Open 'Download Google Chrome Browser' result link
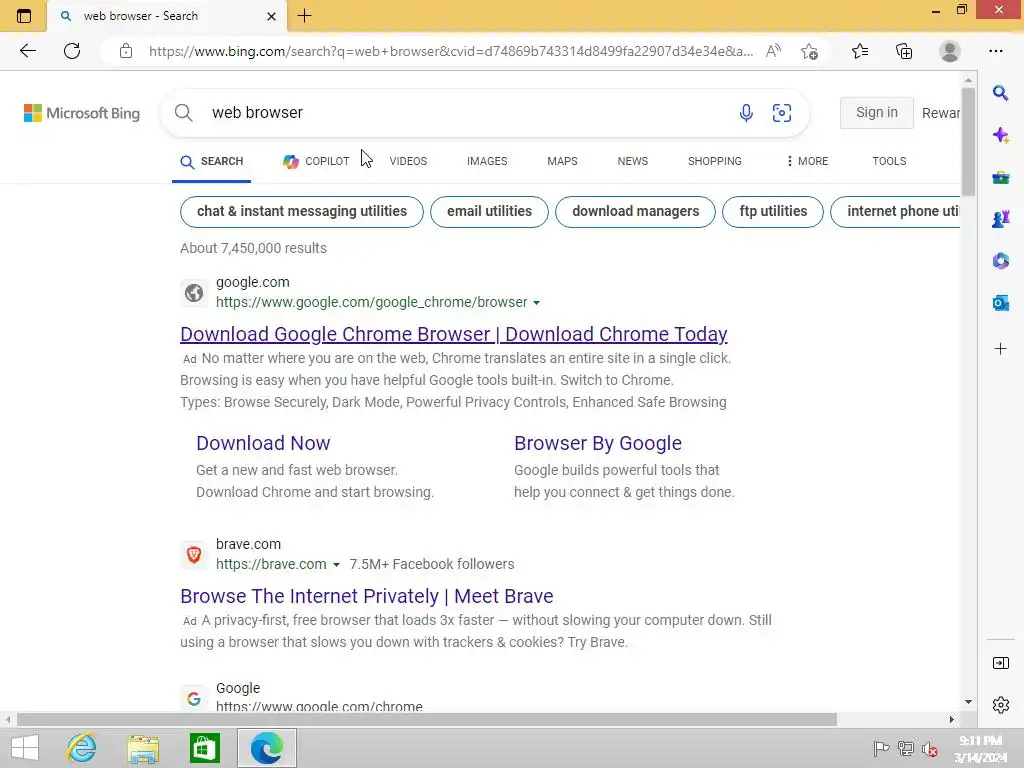This screenshot has width=1024, height=768. (454, 334)
